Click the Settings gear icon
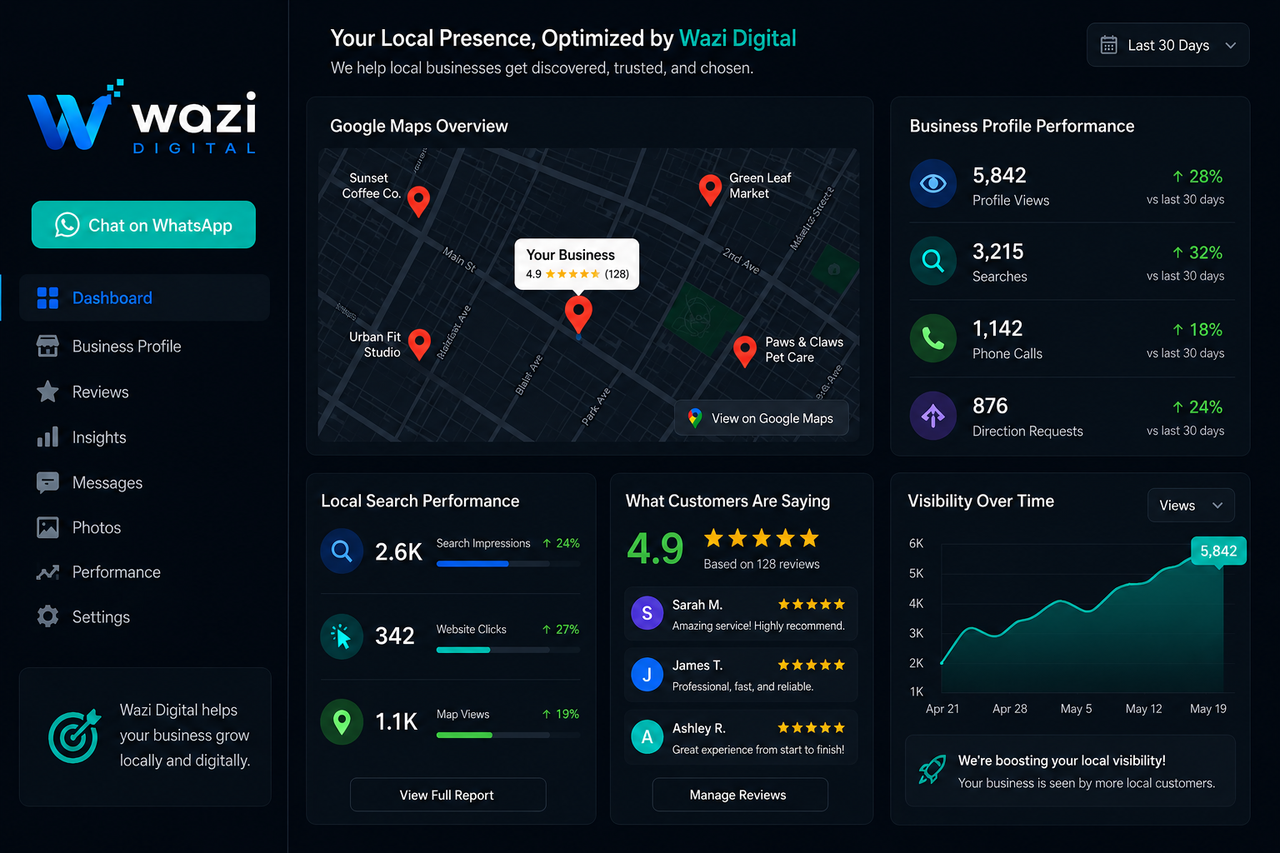The height and width of the screenshot is (853, 1280). (x=47, y=617)
